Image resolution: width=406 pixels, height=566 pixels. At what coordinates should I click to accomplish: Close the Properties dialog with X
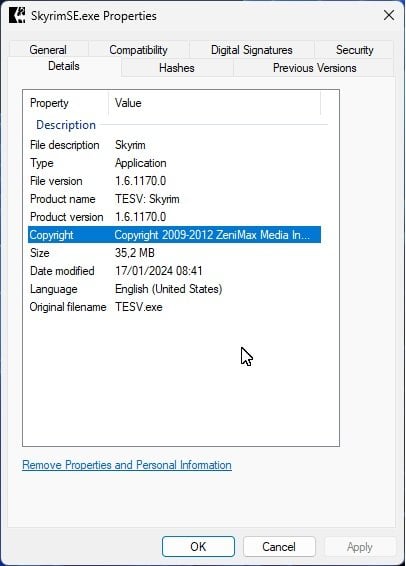tap(389, 15)
